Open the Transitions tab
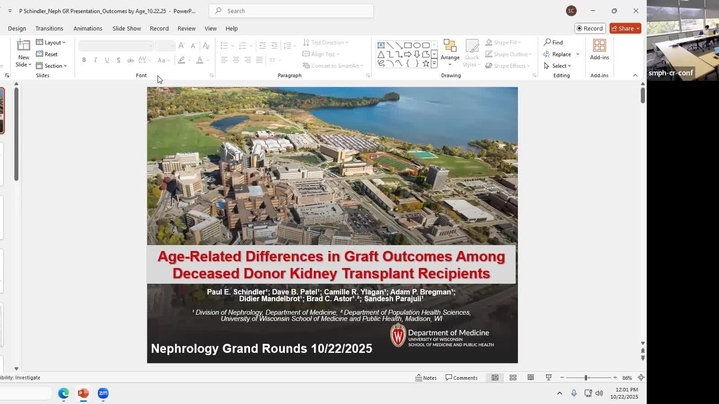This screenshot has height=404, width=719. coord(49,28)
